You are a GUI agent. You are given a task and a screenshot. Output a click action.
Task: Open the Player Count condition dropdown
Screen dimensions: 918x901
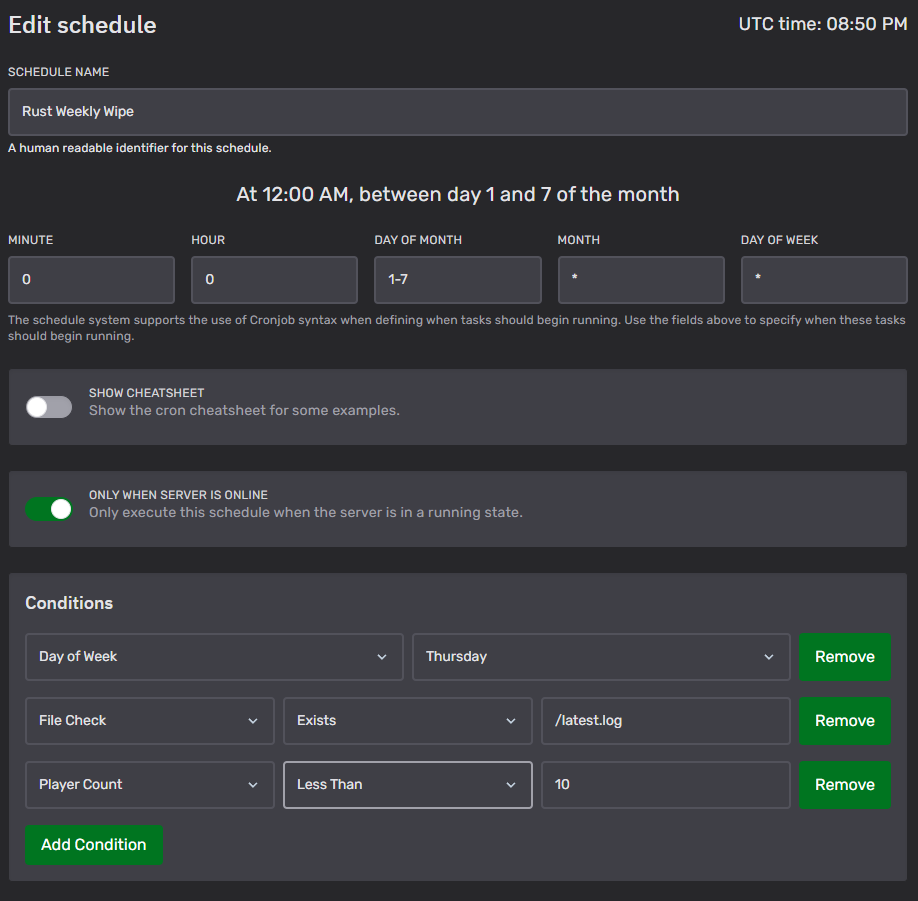point(149,785)
